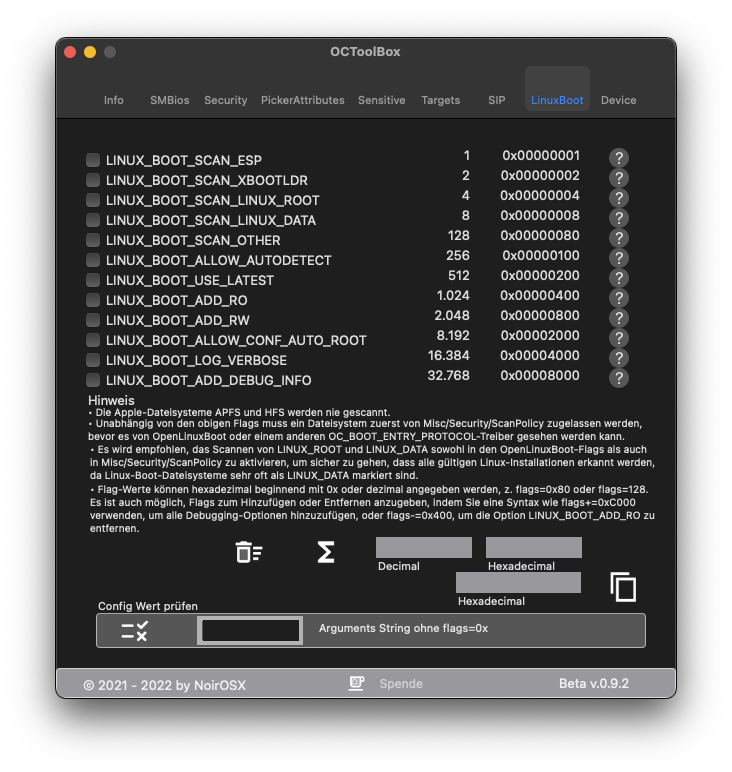
Task: Click the copy to clipboard icon
Action: [623, 587]
